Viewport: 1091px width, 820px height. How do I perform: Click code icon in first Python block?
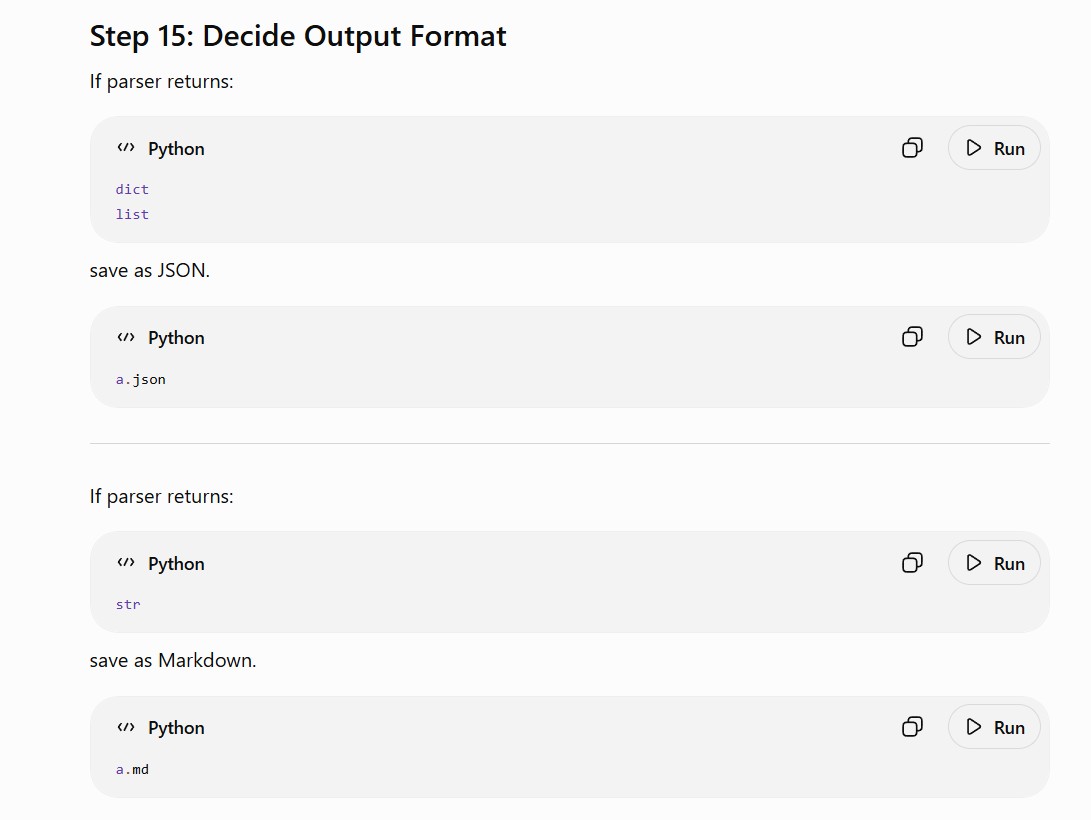126,147
